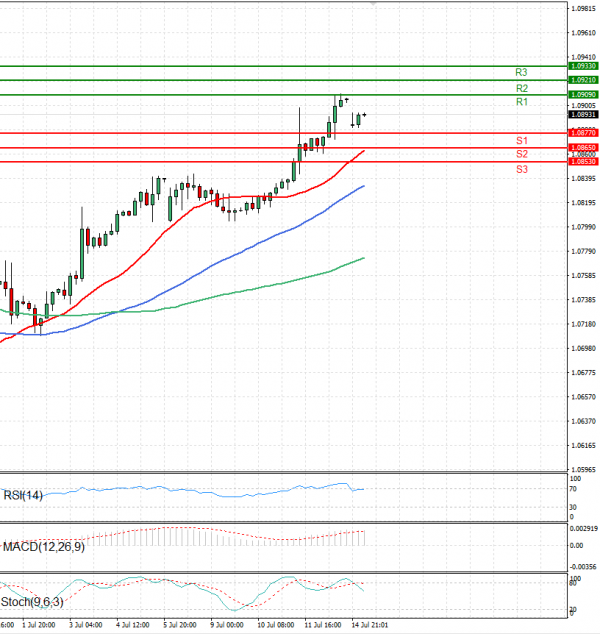Click the S2 support label
This screenshot has width=600, height=634.
pos(522,154)
